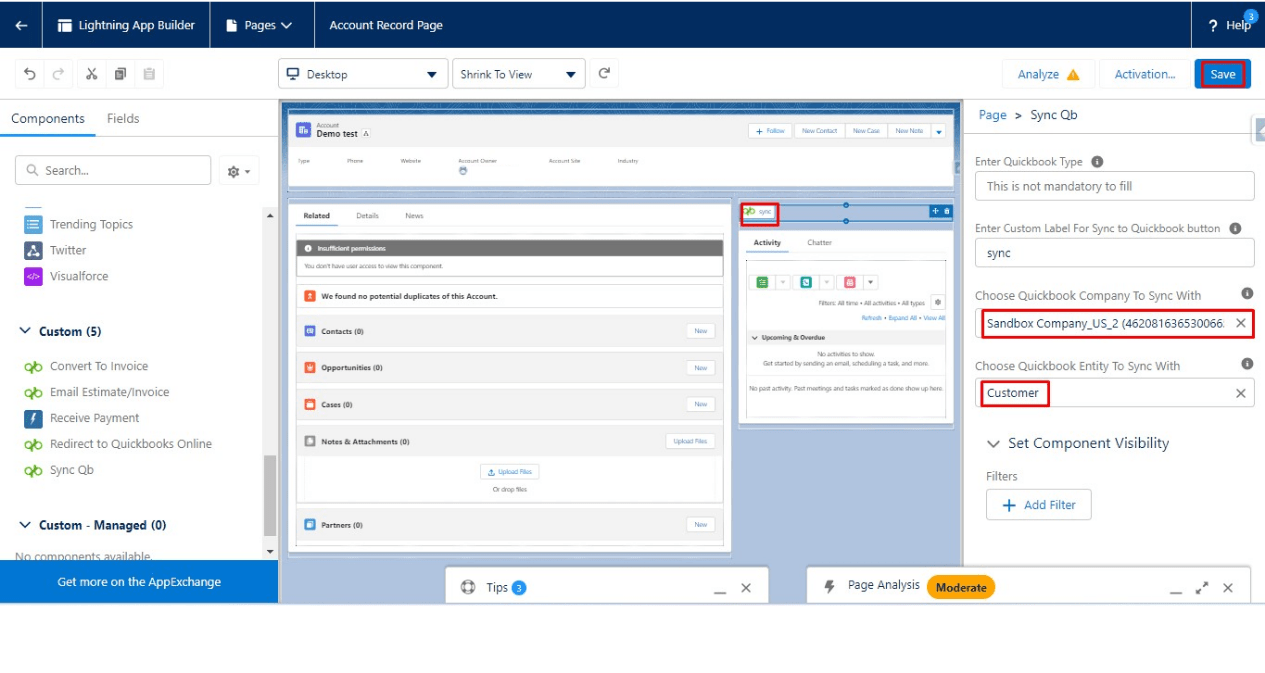Image resolution: width=1265 pixels, height=673 pixels.
Task: Select the sync component on canvas
Action: 759,212
